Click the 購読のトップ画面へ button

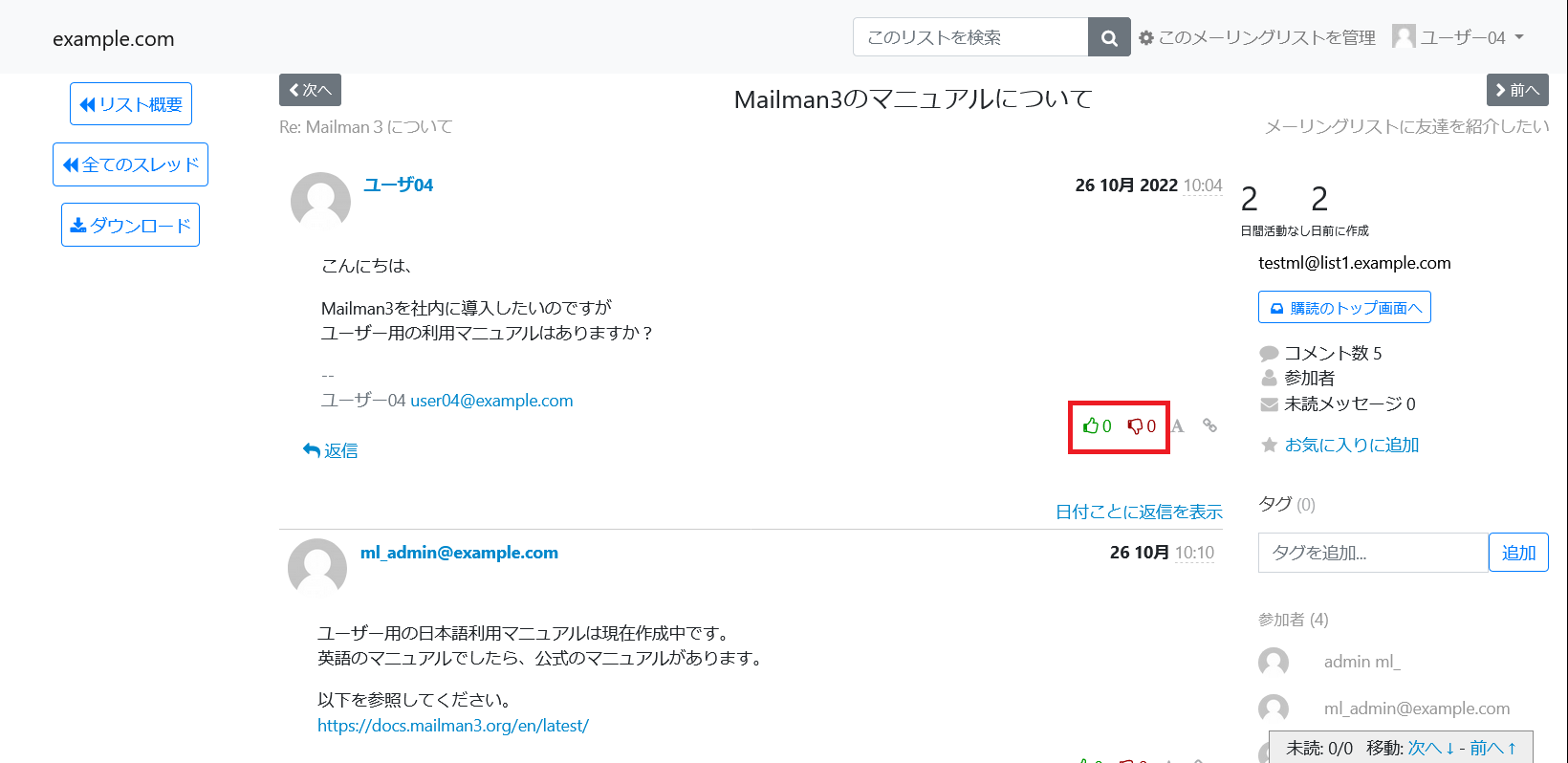tap(1344, 307)
